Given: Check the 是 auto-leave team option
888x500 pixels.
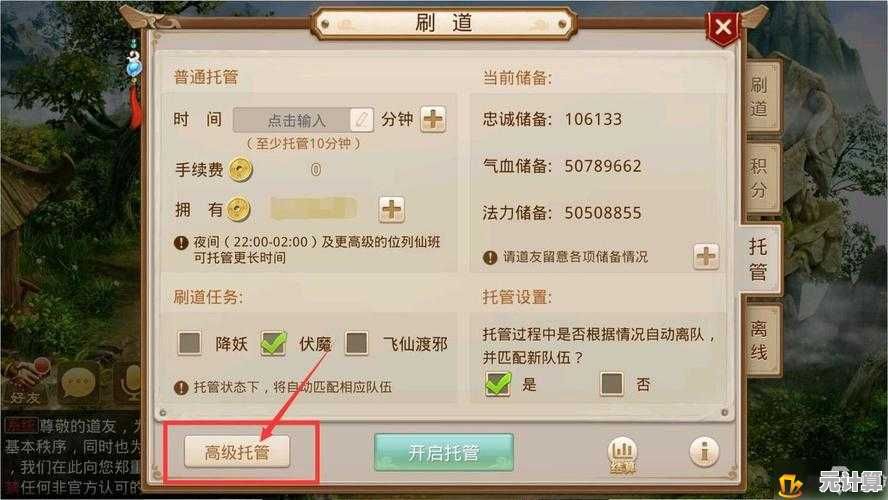Looking at the screenshot, I should point(498,384).
